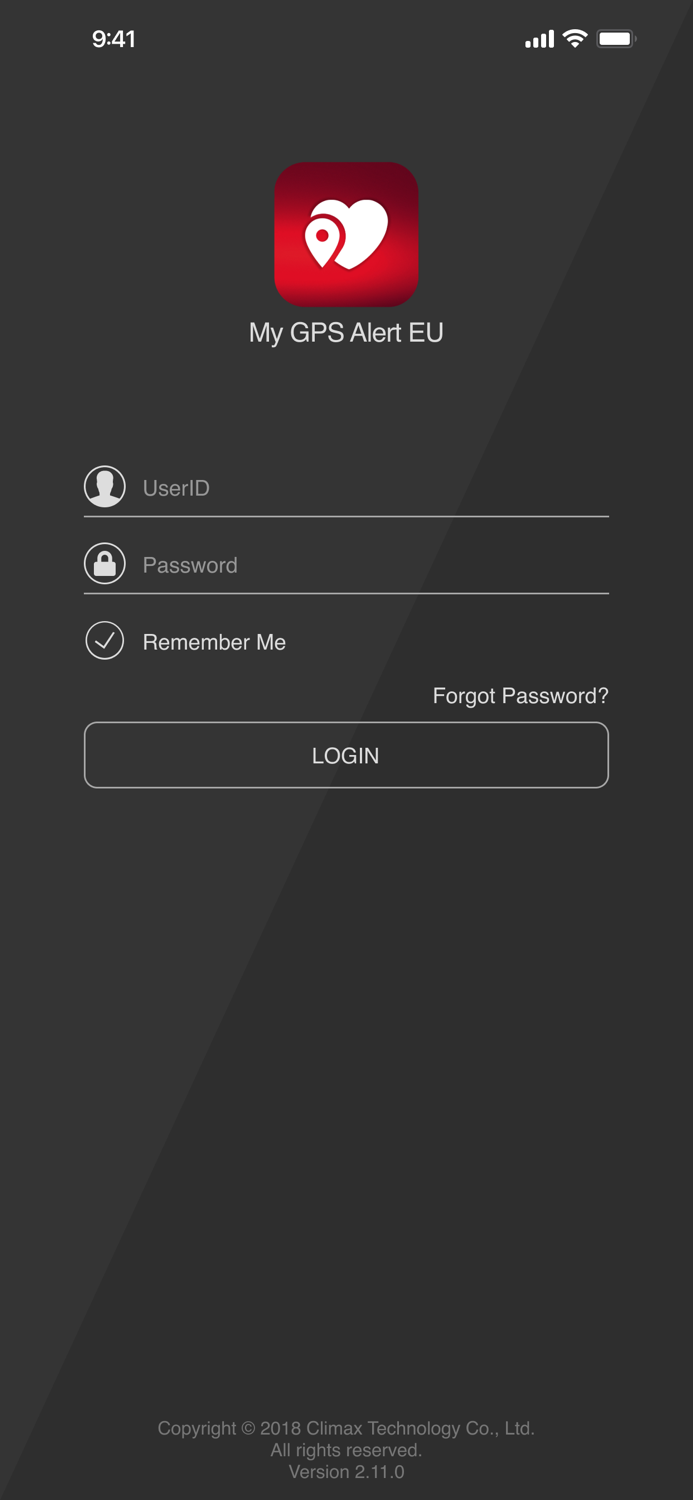Viewport: 693px width, 1500px height.
Task: Open the Forgot Password? link
Action: (520, 696)
